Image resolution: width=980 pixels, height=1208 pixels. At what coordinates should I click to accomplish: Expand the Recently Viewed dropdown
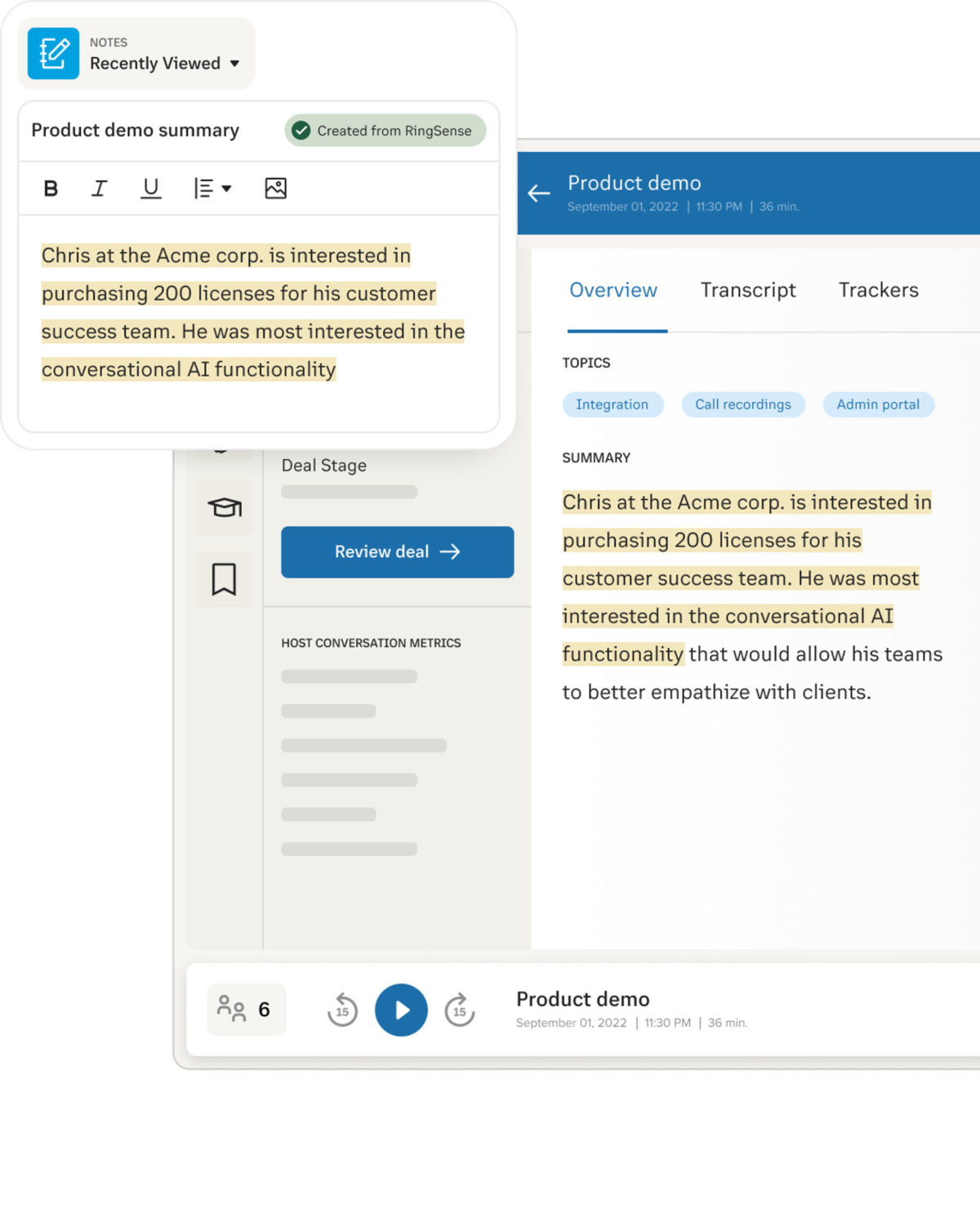tap(165, 63)
